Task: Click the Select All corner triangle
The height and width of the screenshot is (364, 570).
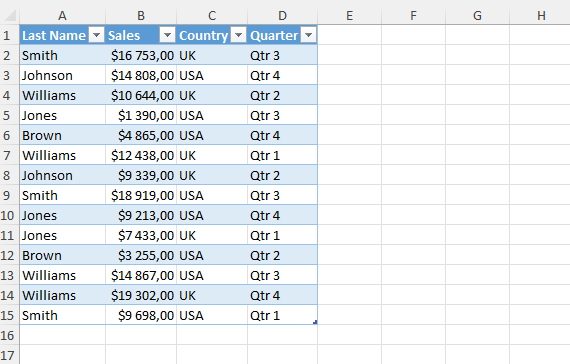Action: click(x=10, y=16)
